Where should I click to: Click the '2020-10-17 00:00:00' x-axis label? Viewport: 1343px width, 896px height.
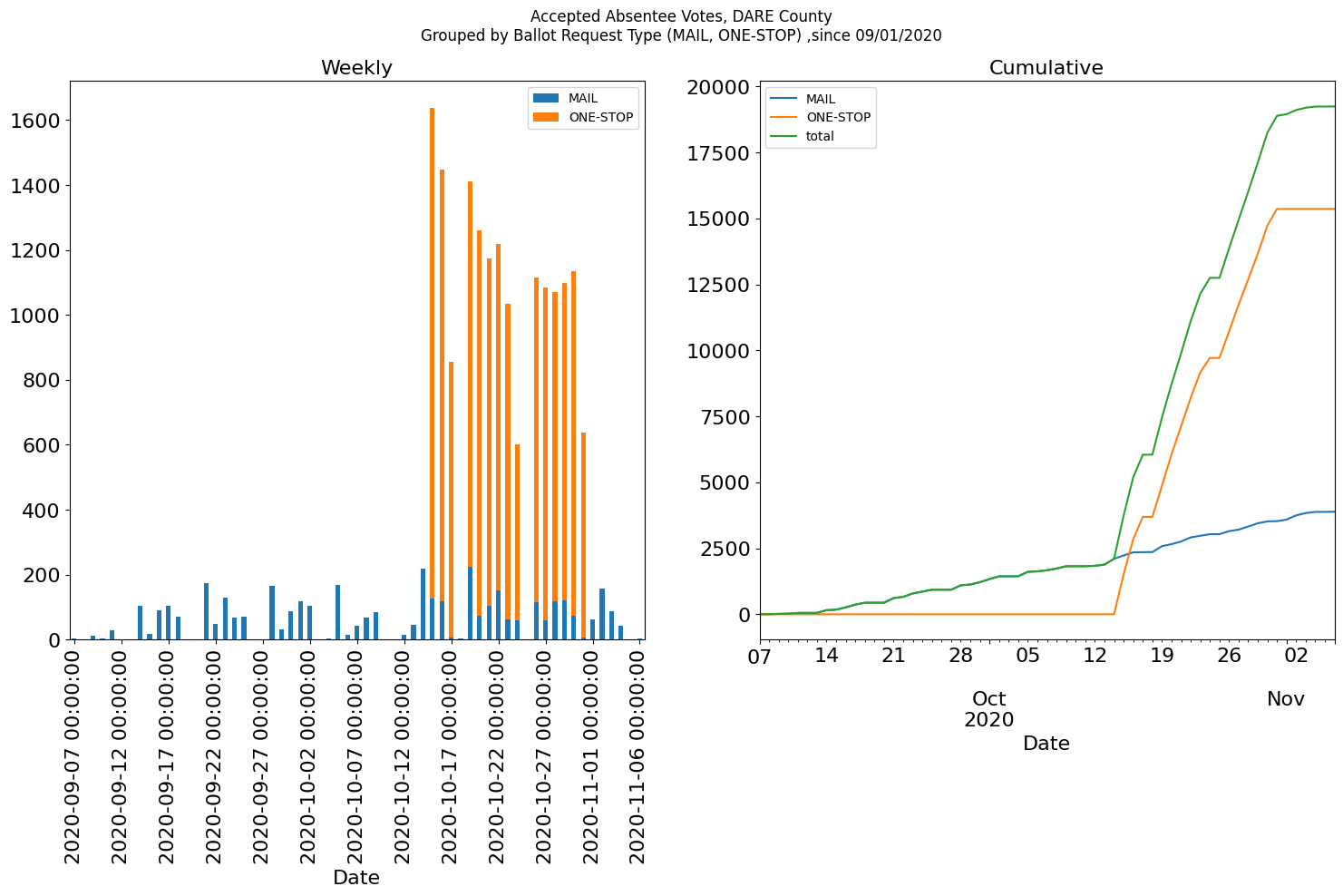451,755
